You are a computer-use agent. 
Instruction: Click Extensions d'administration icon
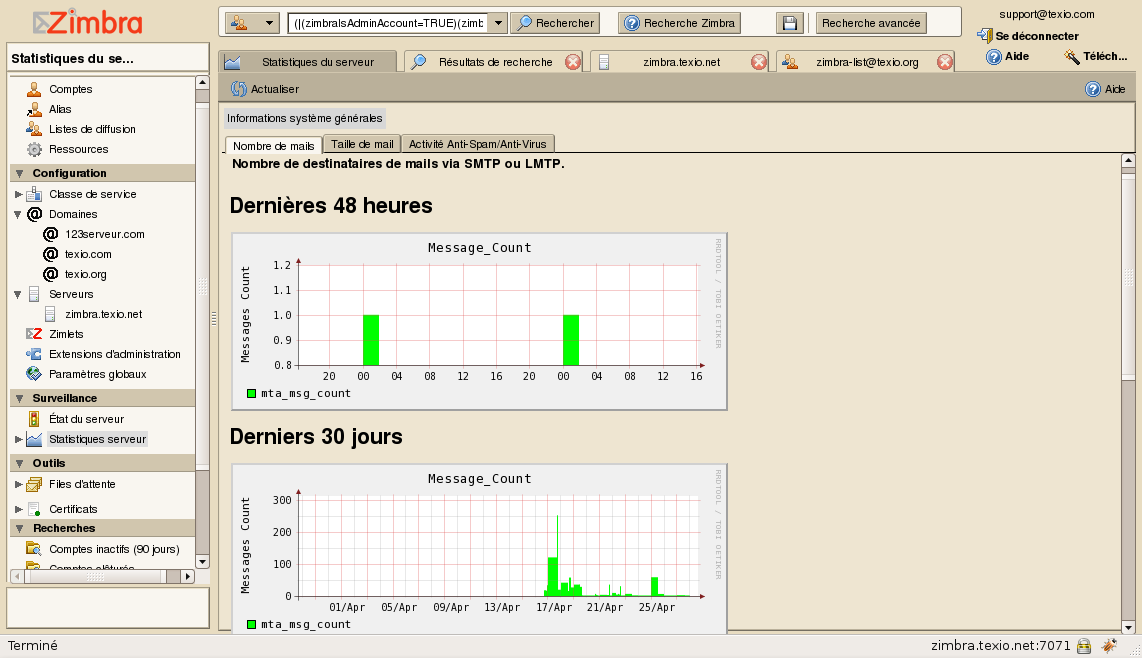(x=34, y=354)
